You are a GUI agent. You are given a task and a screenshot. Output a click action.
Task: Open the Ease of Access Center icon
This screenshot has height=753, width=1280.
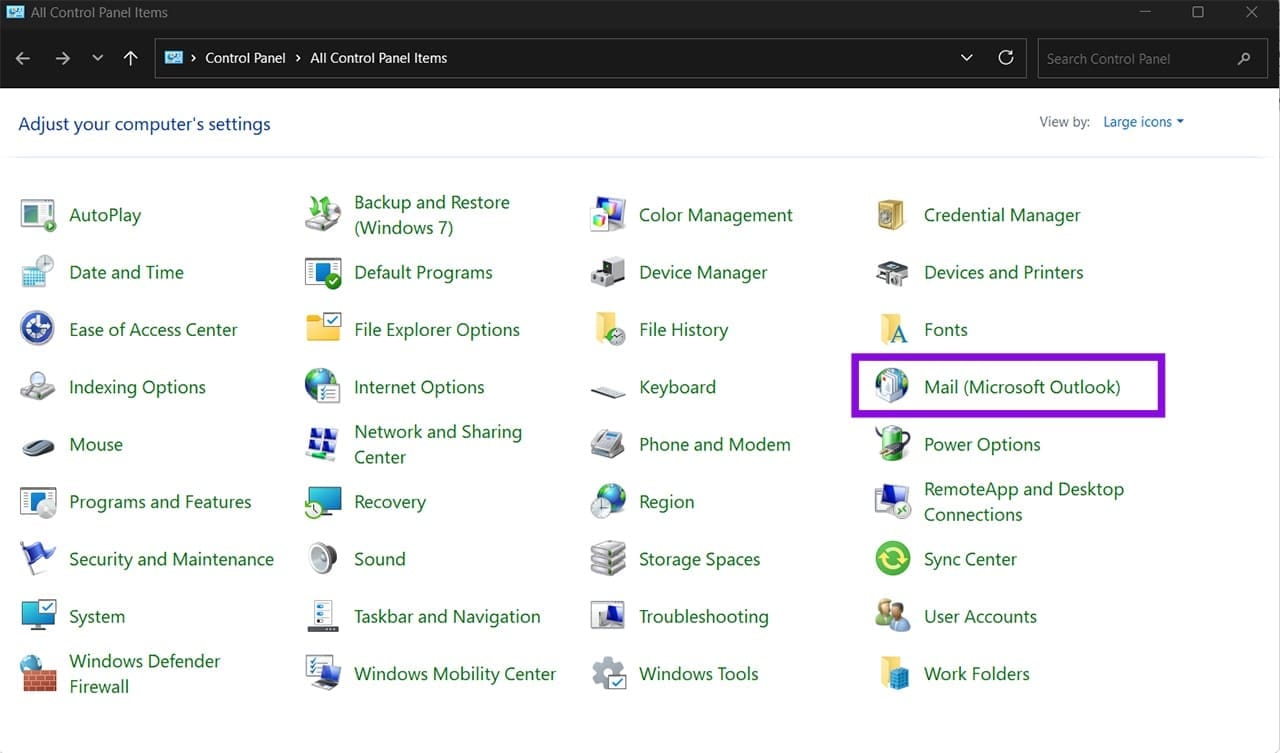click(x=38, y=330)
